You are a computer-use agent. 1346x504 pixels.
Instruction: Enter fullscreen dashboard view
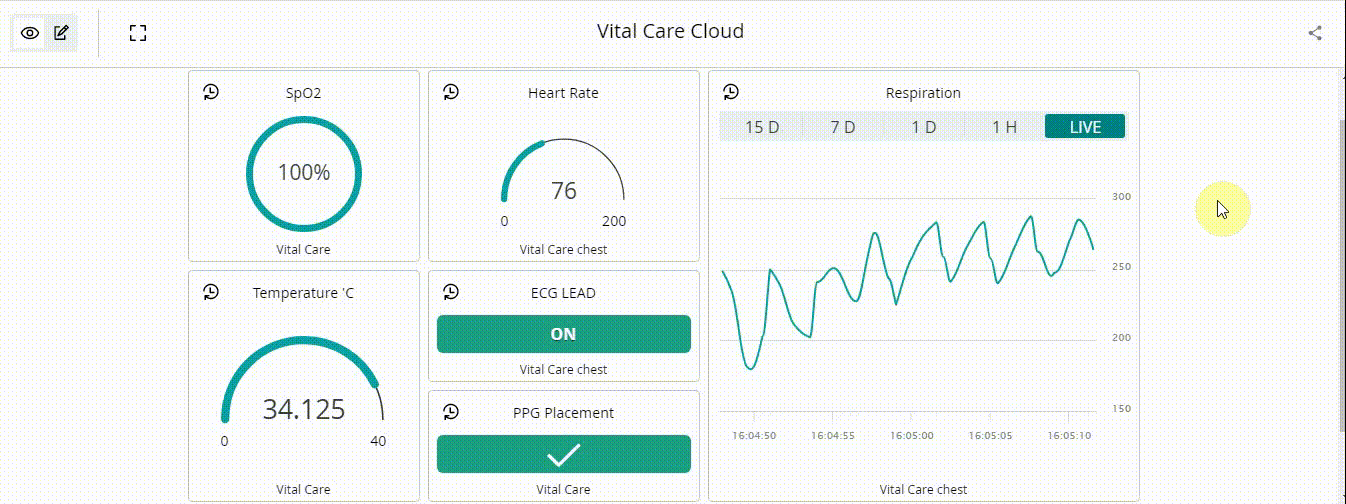point(138,33)
